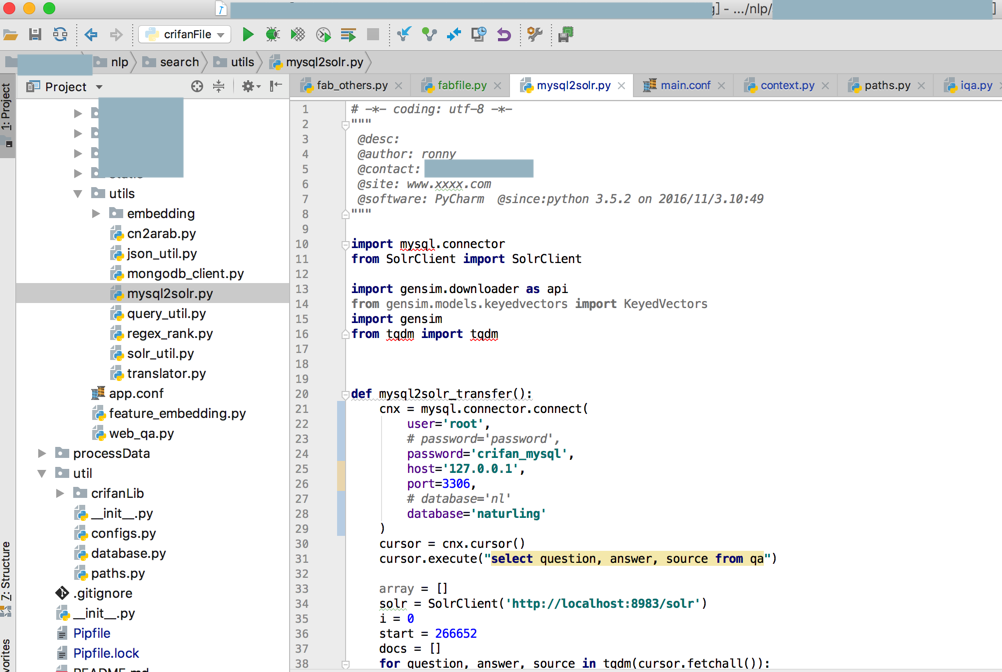The width and height of the screenshot is (1002, 672).
Task: Navigate back with the left arrow
Action: pos(91,34)
